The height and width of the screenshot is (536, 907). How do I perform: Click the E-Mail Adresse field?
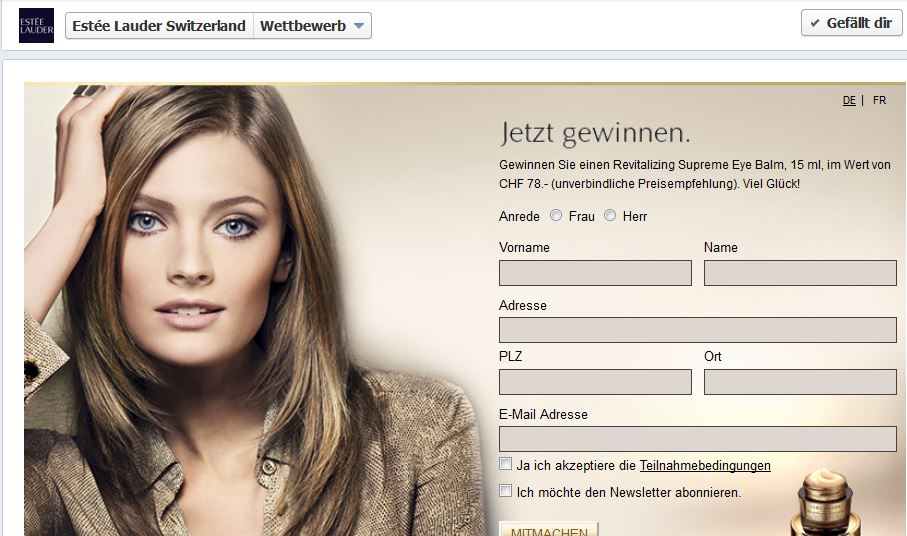[x=697, y=439]
